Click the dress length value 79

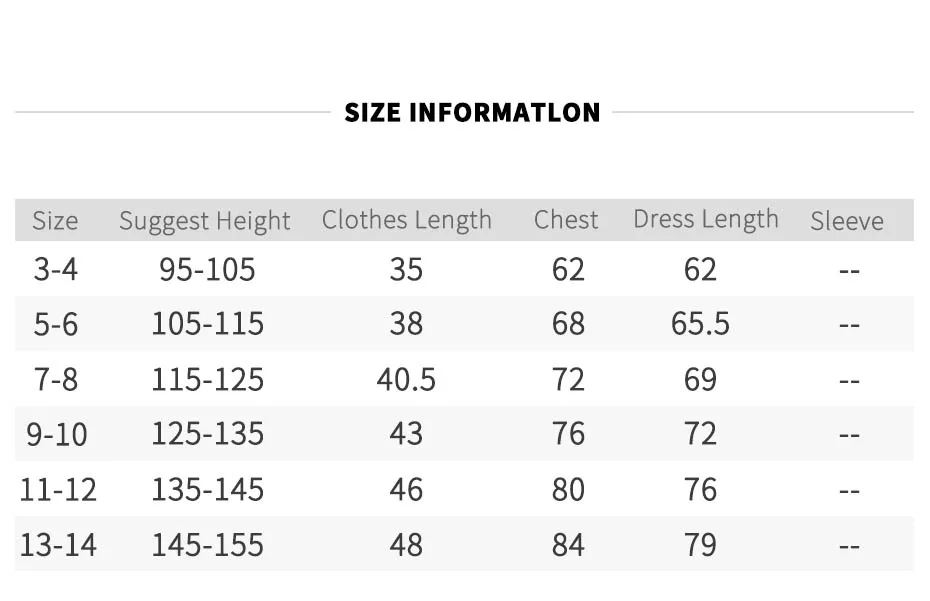point(700,545)
